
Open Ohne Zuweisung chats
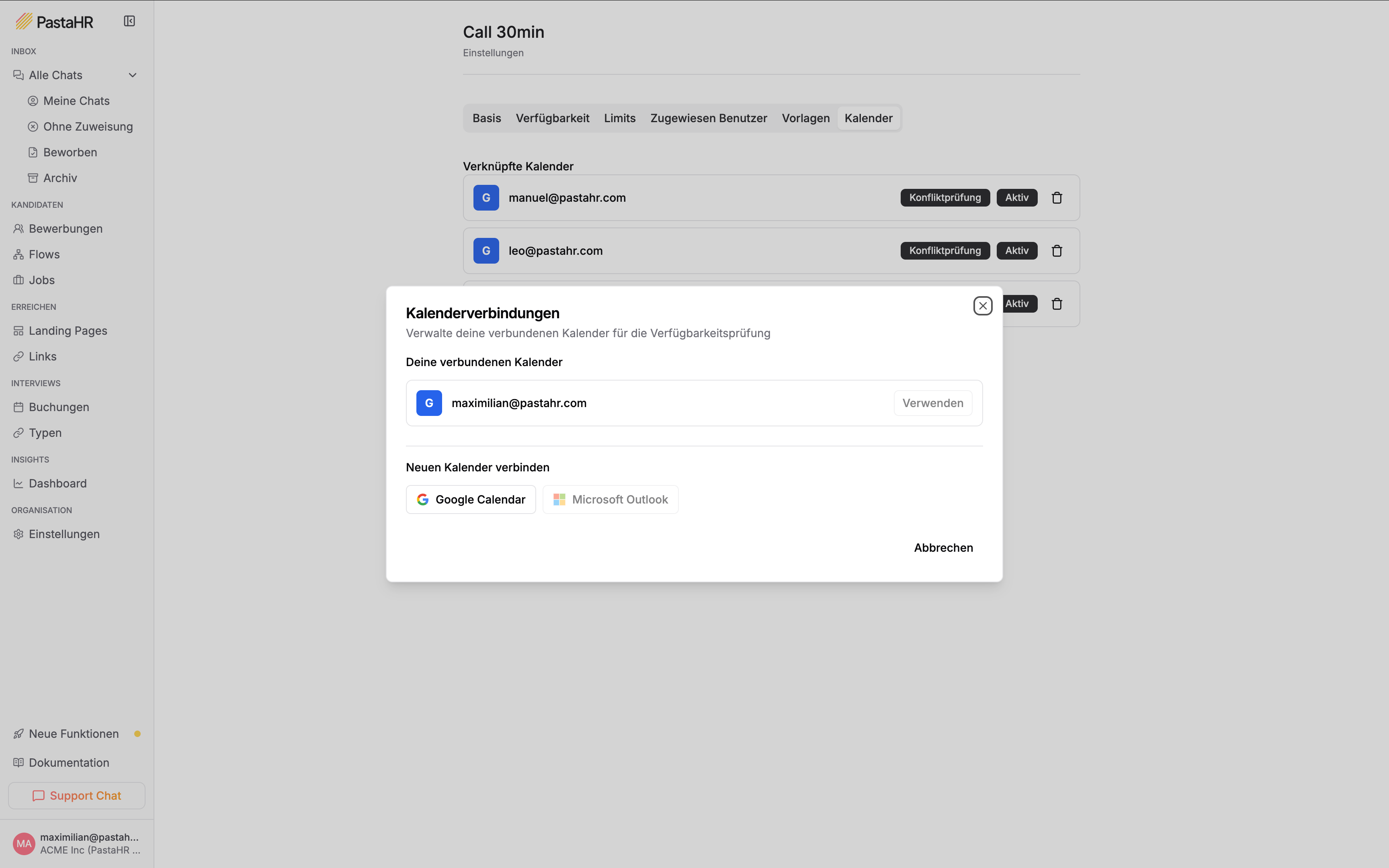click(80, 127)
